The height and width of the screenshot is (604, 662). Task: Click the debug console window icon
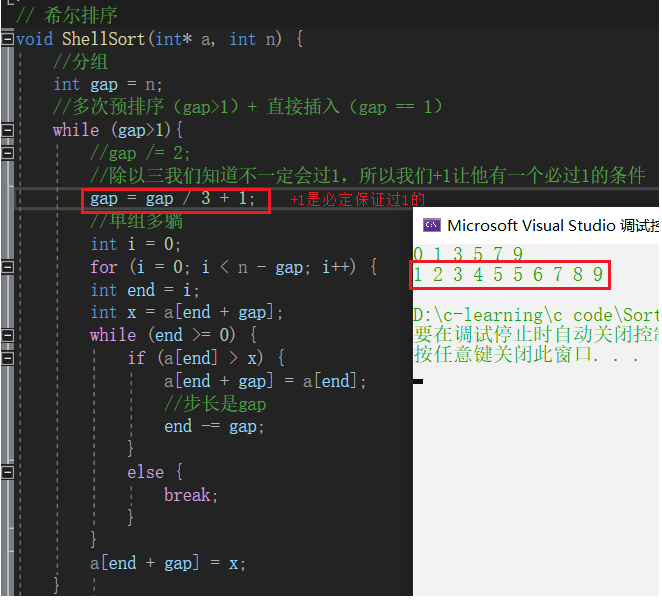coord(431,225)
